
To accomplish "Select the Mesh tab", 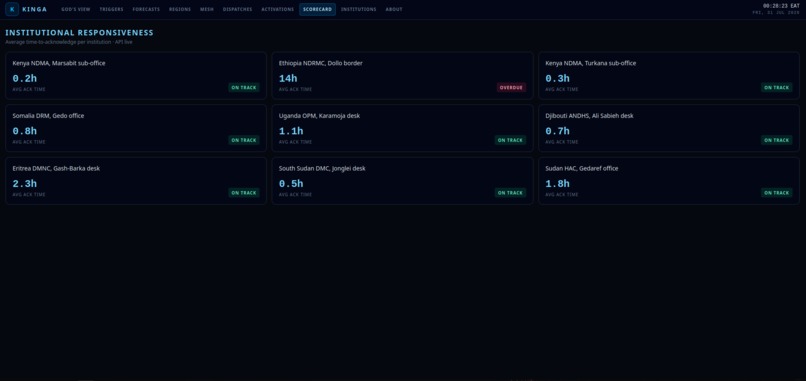I will [x=207, y=9].
